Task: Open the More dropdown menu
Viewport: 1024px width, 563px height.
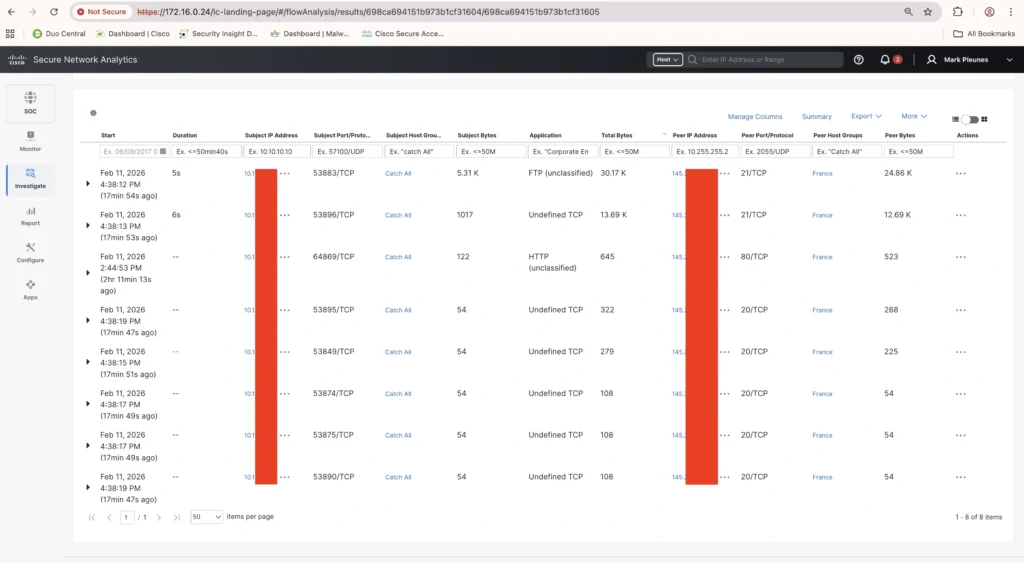Action: [914, 117]
